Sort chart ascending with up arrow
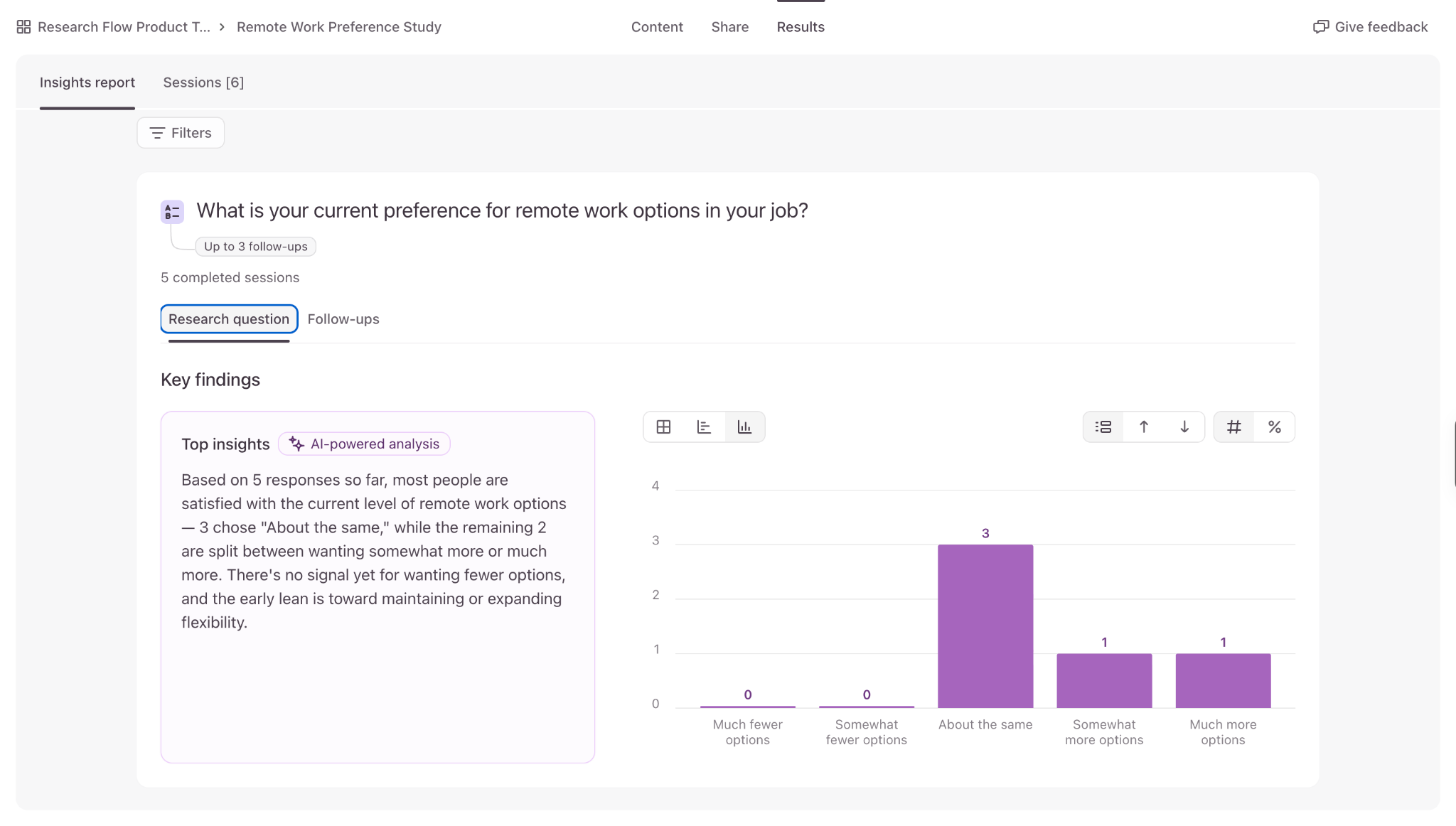This screenshot has height=826, width=1456. coord(1144,427)
